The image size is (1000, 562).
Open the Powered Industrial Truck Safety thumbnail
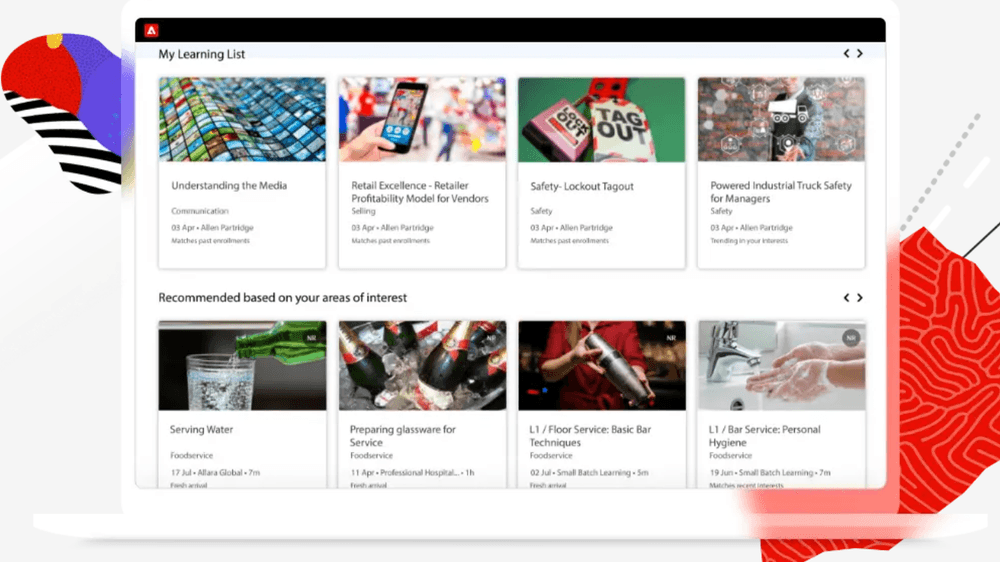(781, 120)
